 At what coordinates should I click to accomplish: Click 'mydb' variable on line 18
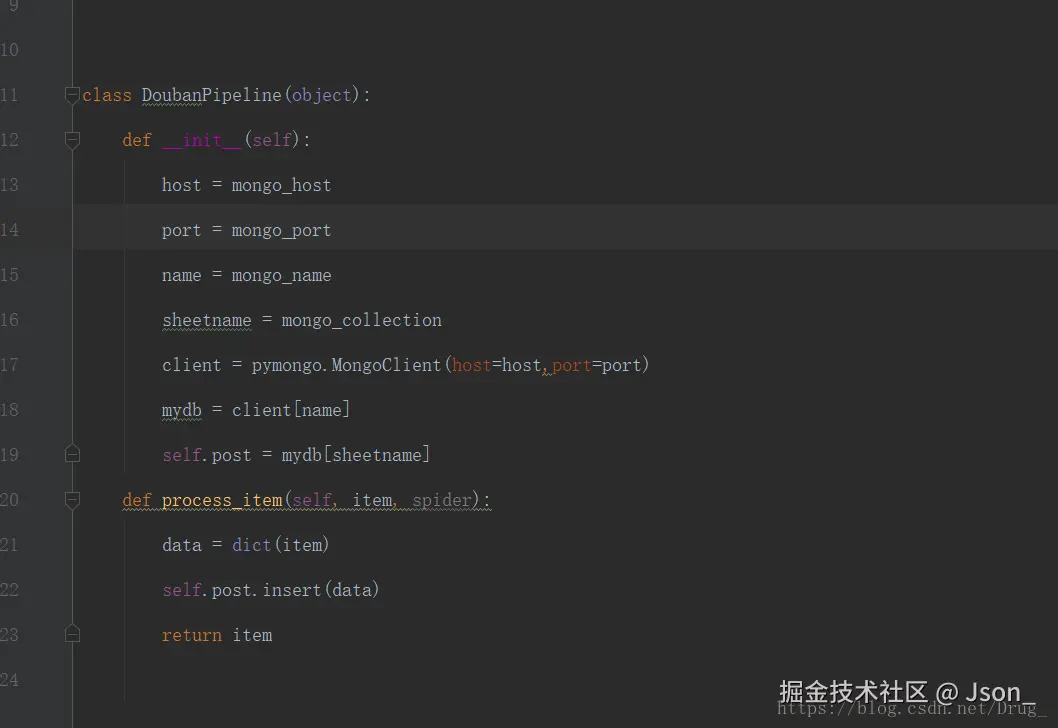click(x=182, y=410)
